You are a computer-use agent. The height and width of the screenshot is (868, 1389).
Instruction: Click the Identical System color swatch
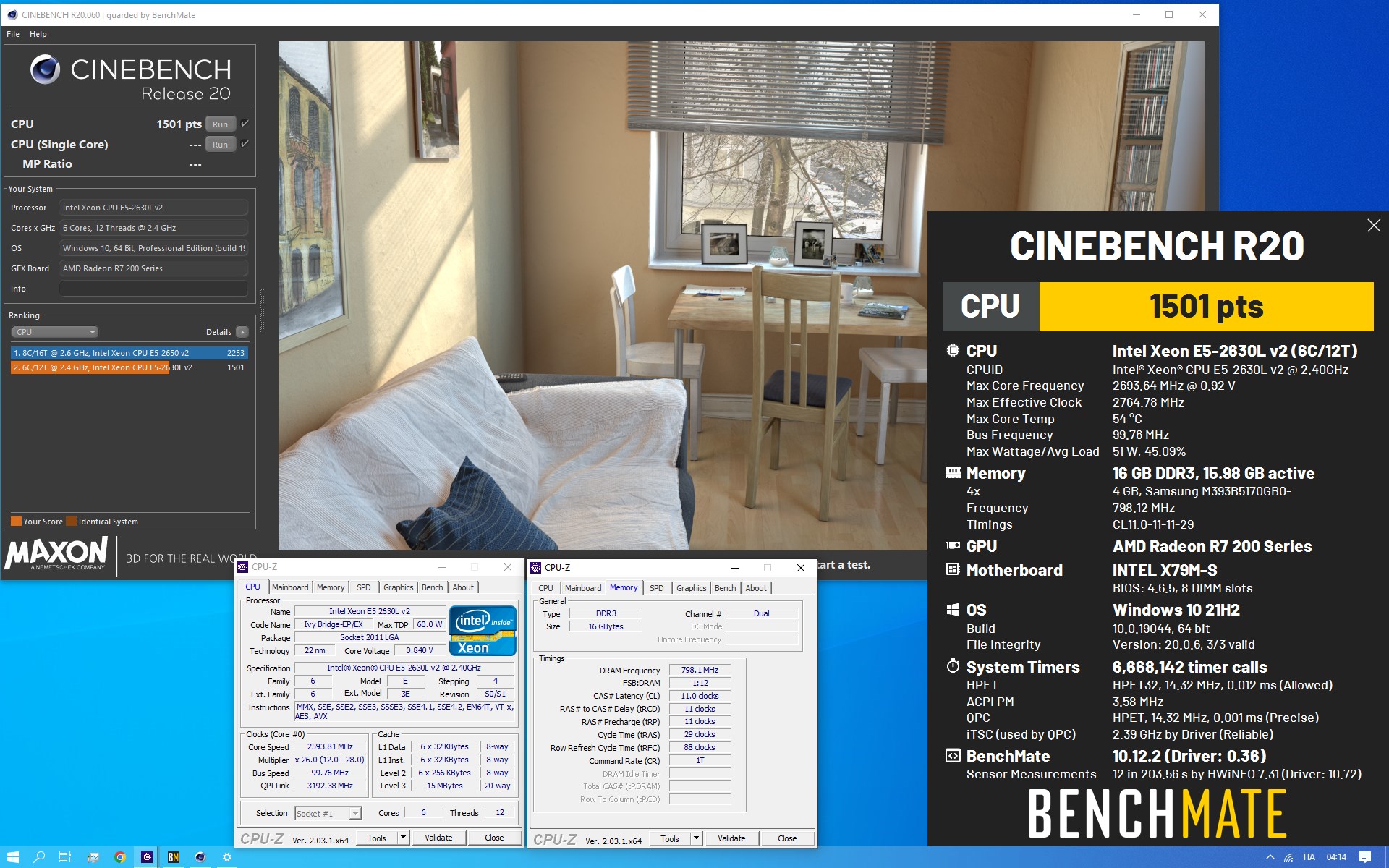pos(71,521)
